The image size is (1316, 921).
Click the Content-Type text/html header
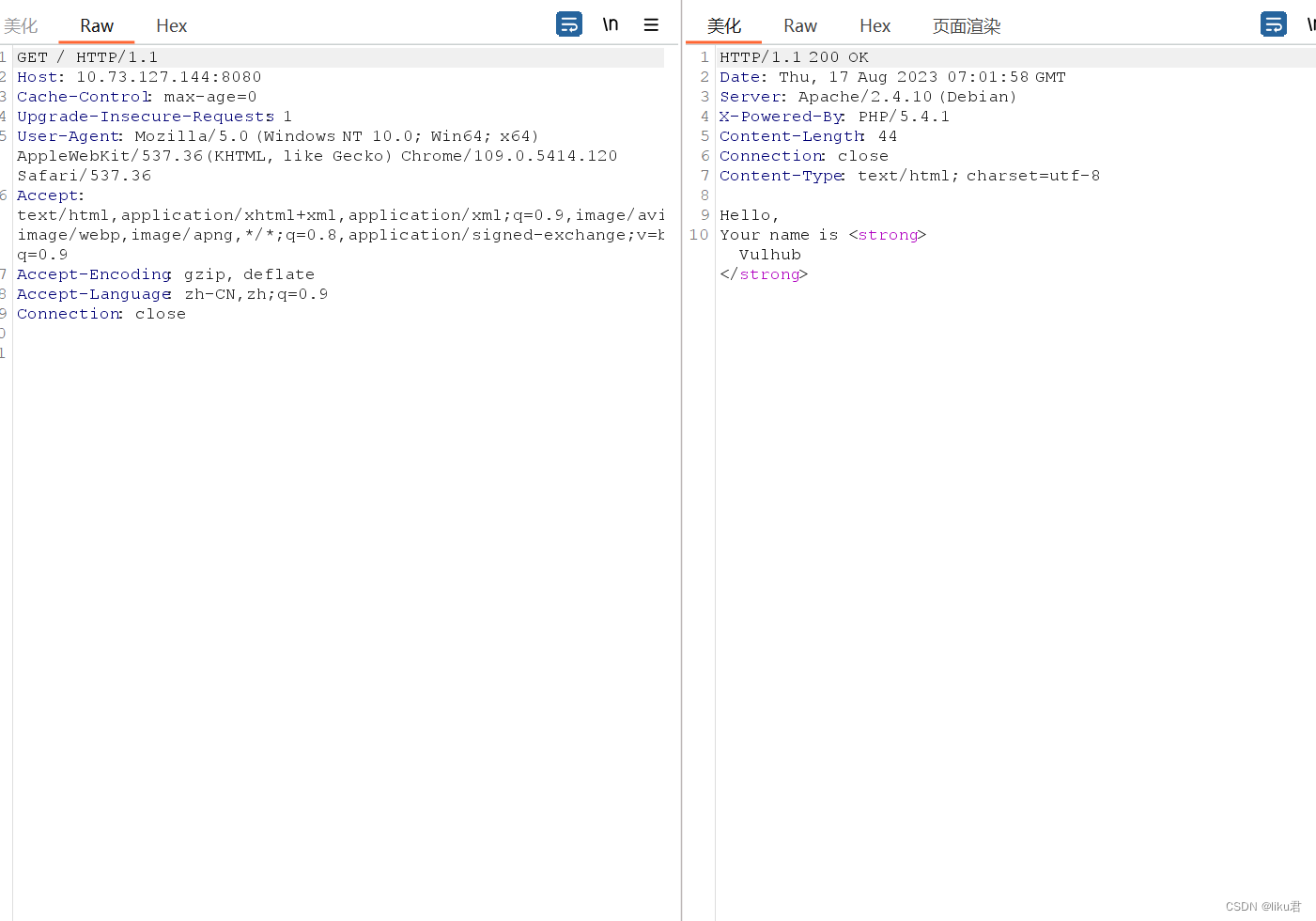909,176
